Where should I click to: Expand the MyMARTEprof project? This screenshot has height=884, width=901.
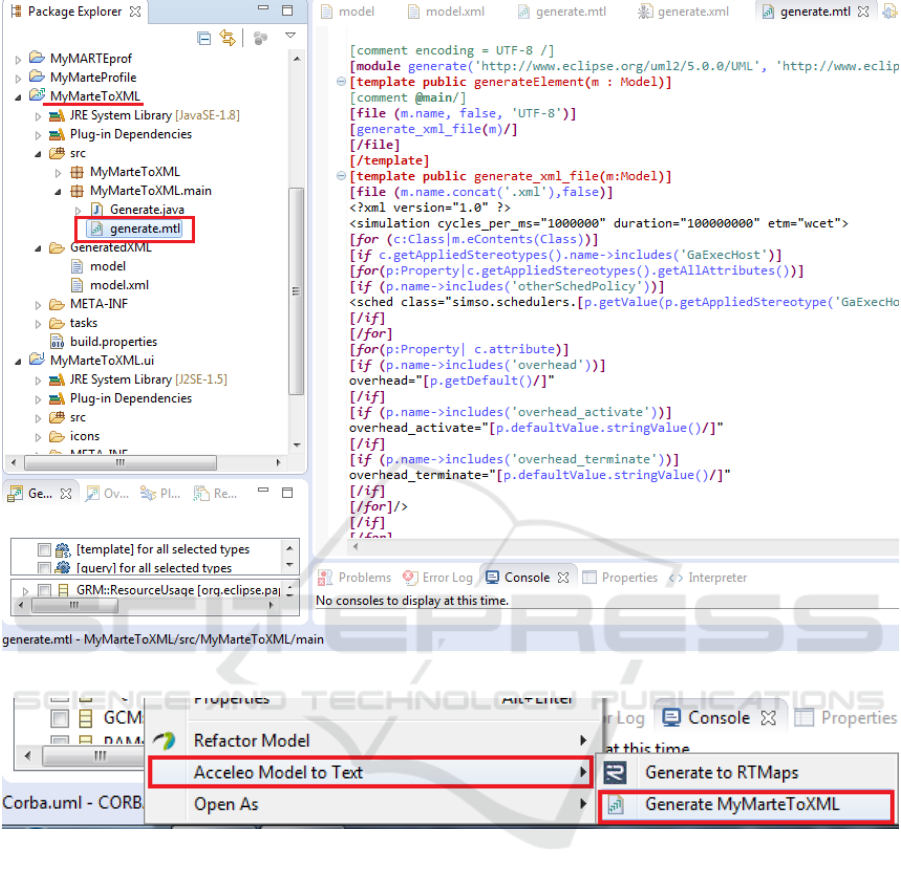(19, 58)
